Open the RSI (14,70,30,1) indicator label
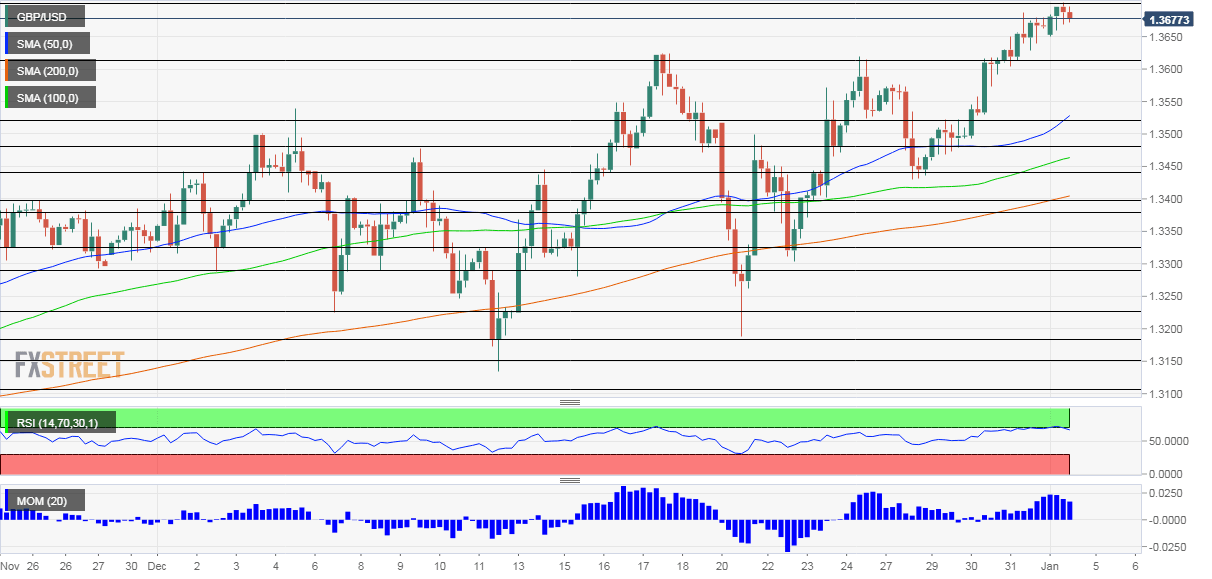1212x579 pixels. coord(60,422)
